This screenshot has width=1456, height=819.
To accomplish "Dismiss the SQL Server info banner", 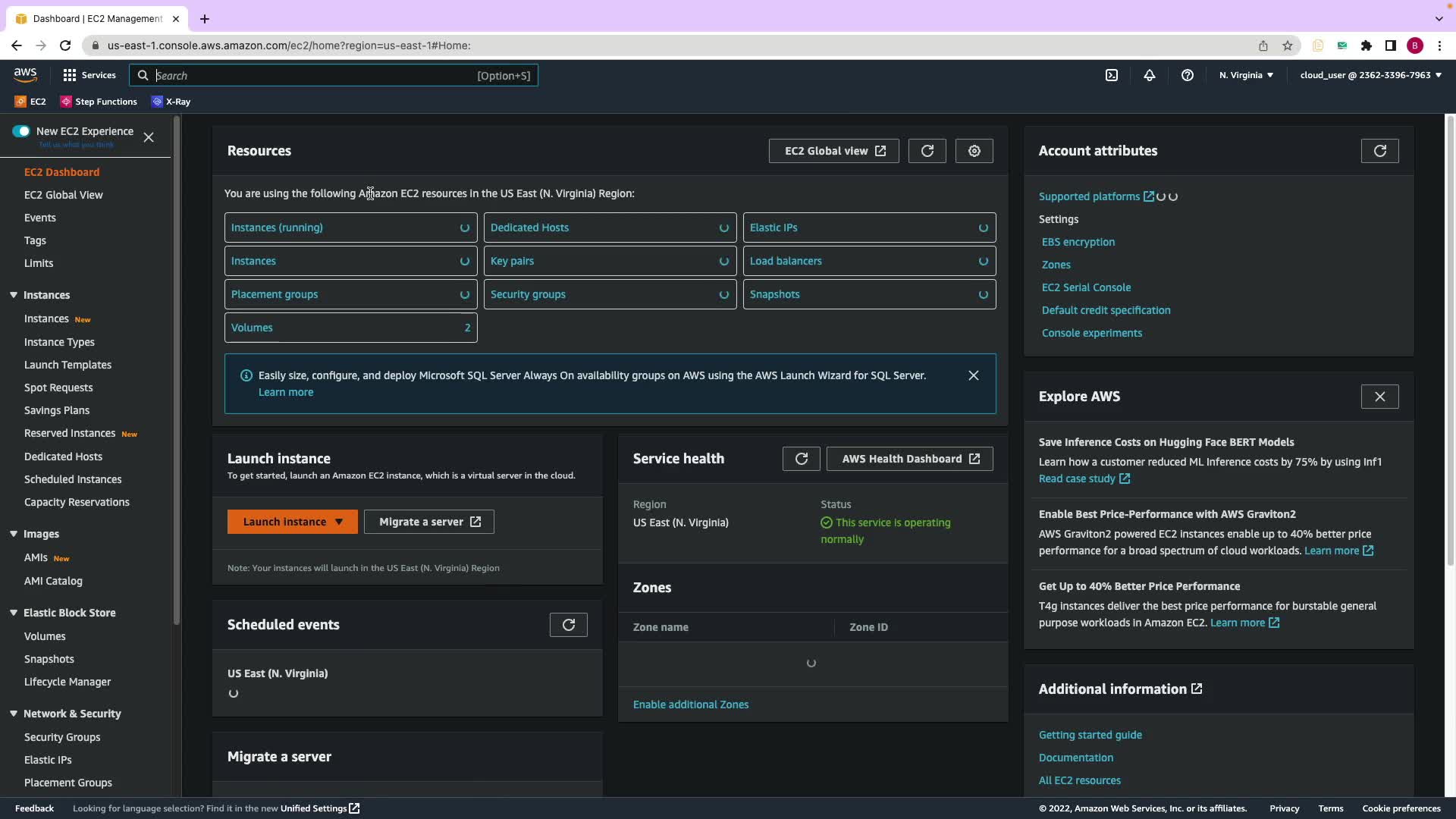I will click(973, 375).
